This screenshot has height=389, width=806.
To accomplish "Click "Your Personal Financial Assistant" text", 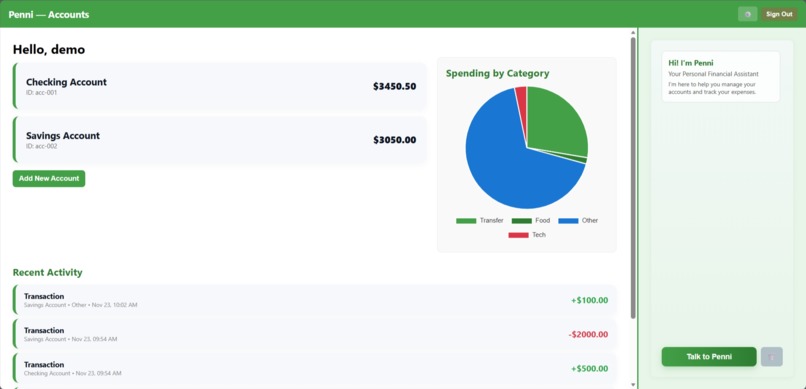I will (x=713, y=74).
